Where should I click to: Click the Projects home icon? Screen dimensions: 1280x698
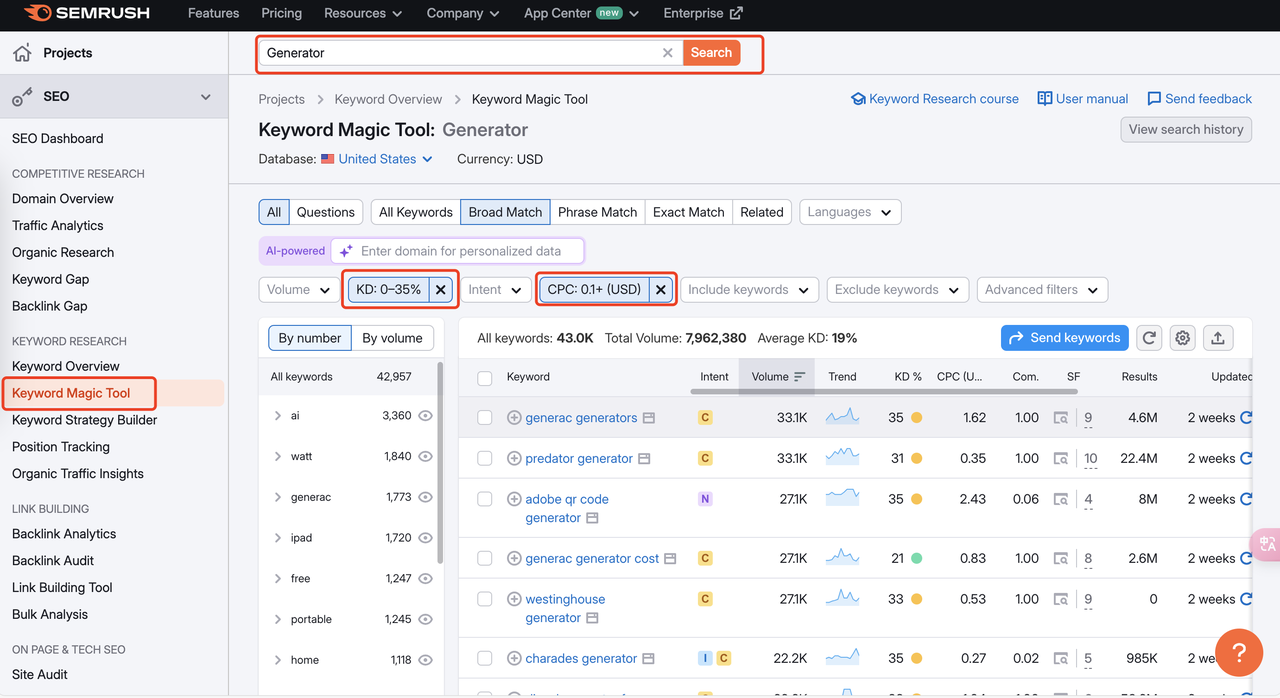(22, 53)
